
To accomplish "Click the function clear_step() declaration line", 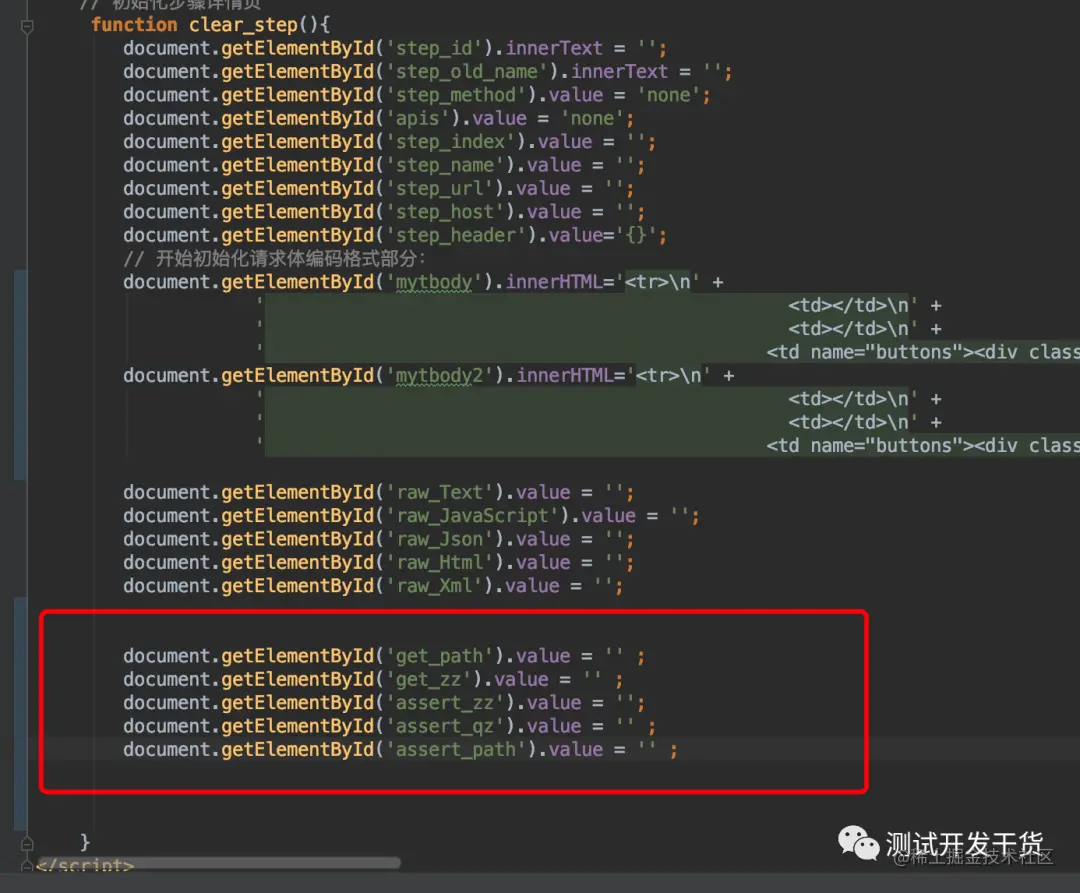I will click(x=211, y=25).
